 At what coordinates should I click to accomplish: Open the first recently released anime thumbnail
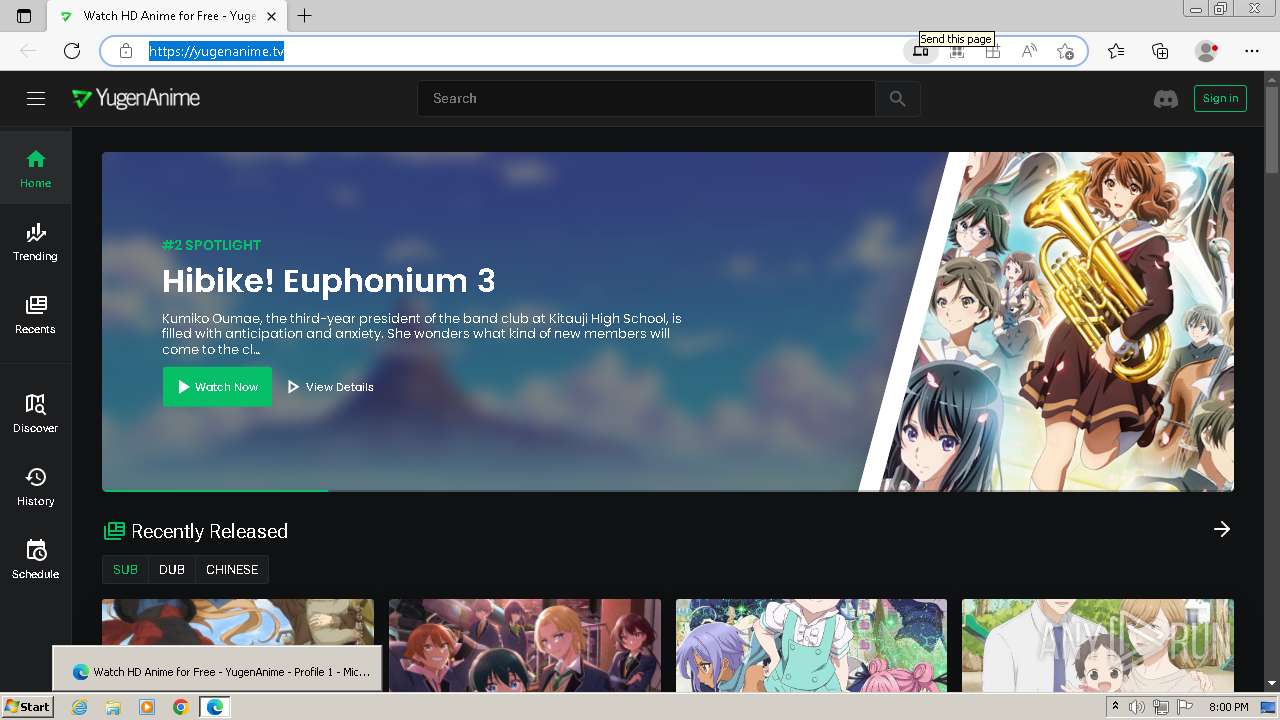point(238,645)
